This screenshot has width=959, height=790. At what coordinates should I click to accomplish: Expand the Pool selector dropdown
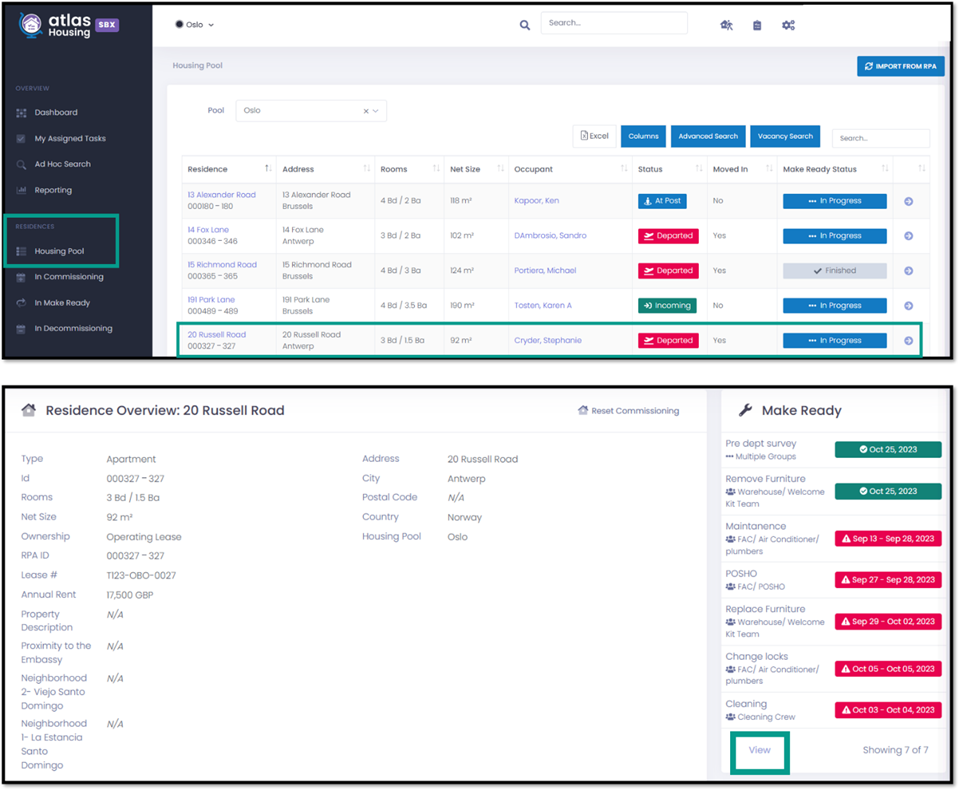click(x=376, y=111)
